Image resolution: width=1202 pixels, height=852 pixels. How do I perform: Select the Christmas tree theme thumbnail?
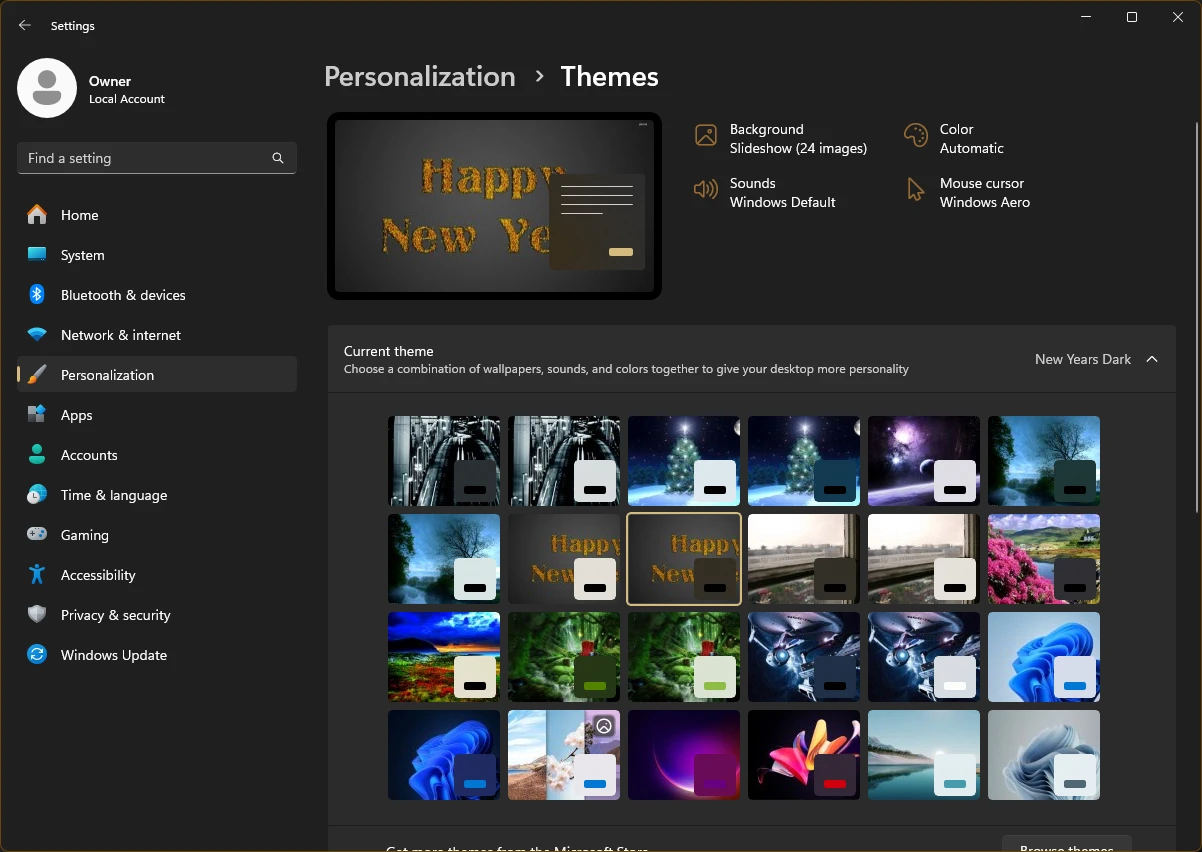(684, 461)
